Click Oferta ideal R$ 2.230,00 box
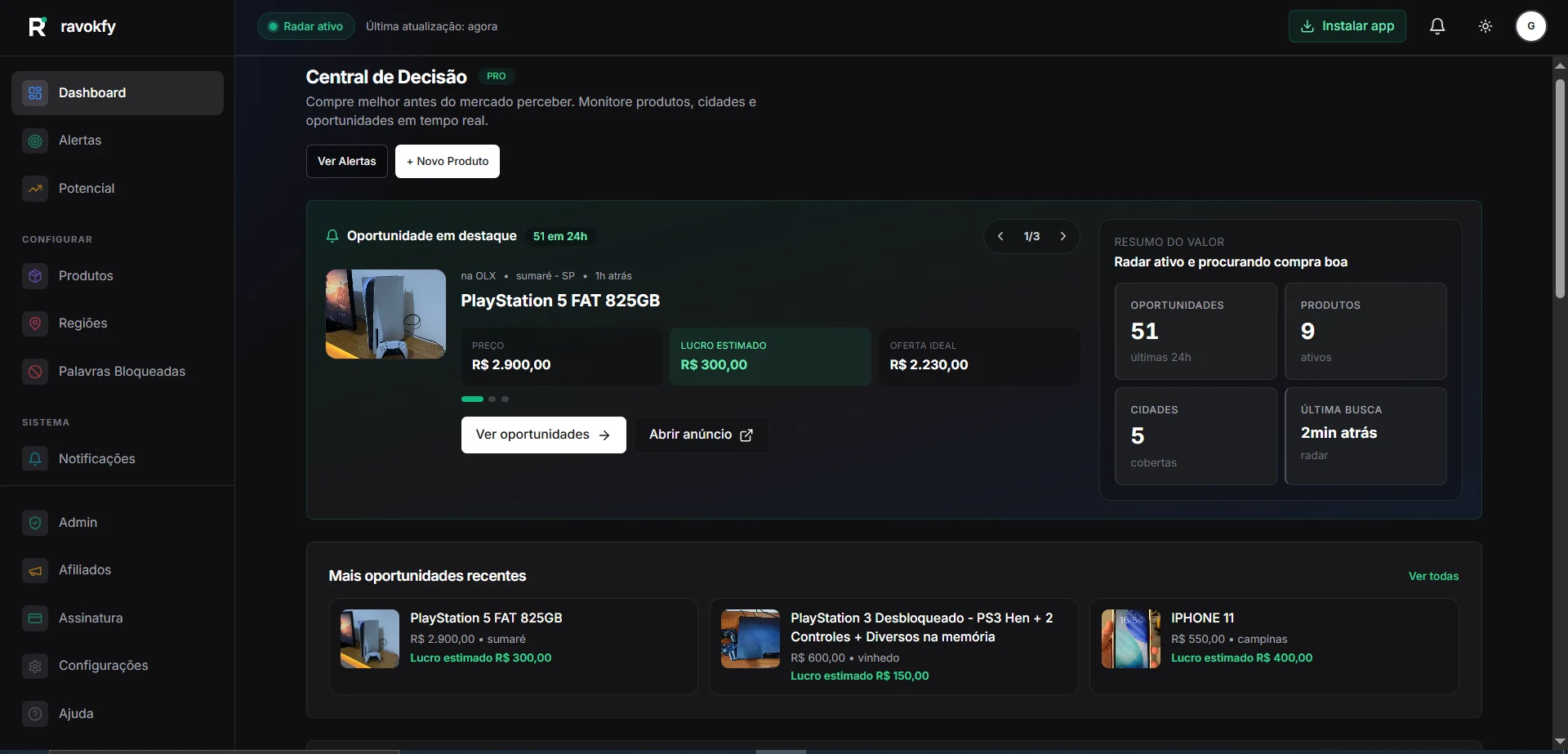Image resolution: width=1568 pixels, height=754 pixels. [980, 357]
